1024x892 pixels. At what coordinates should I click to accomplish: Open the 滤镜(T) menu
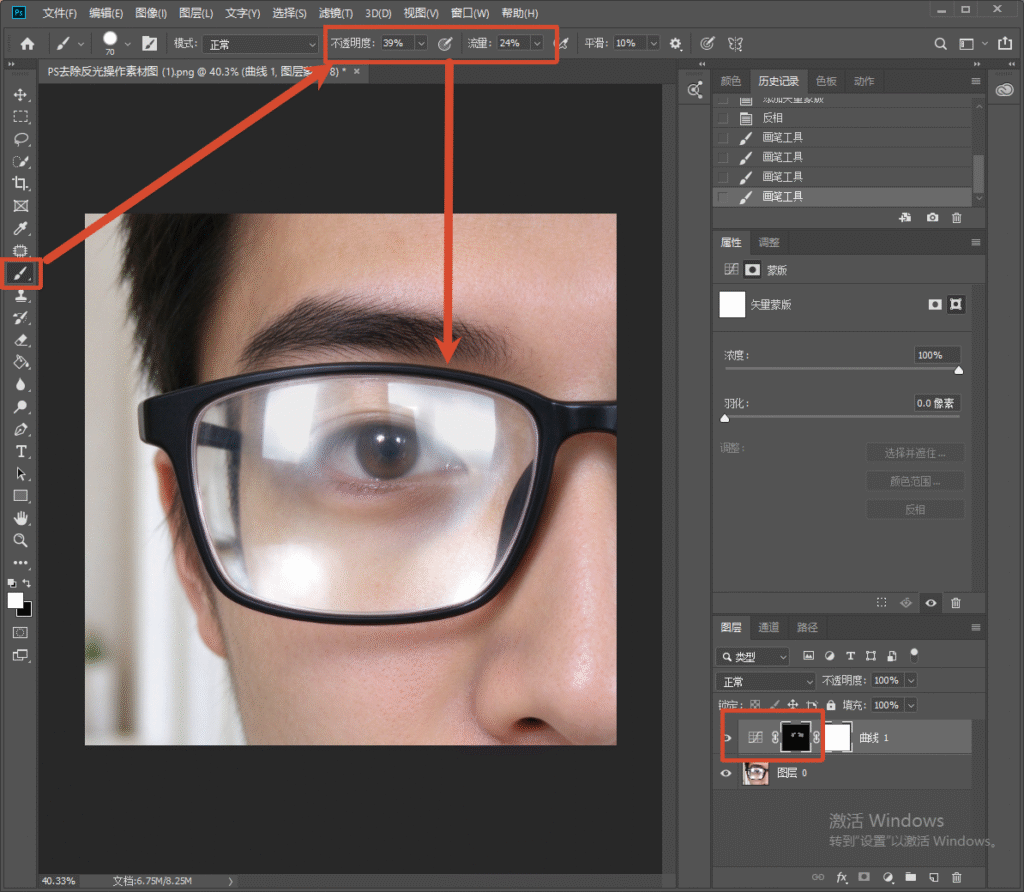click(x=336, y=13)
